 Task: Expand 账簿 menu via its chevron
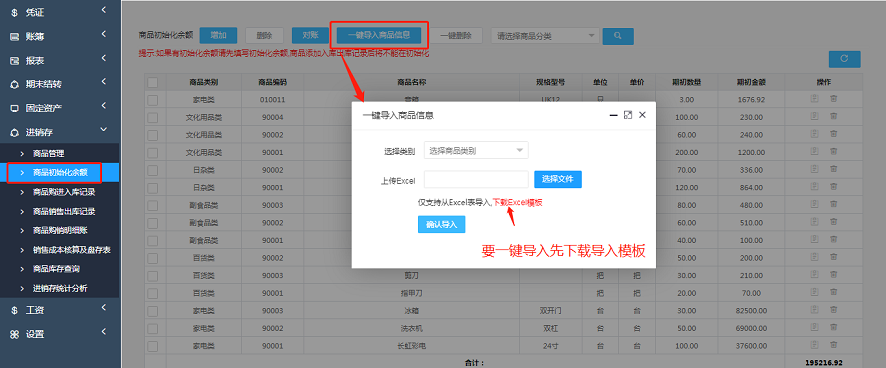coord(103,34)
